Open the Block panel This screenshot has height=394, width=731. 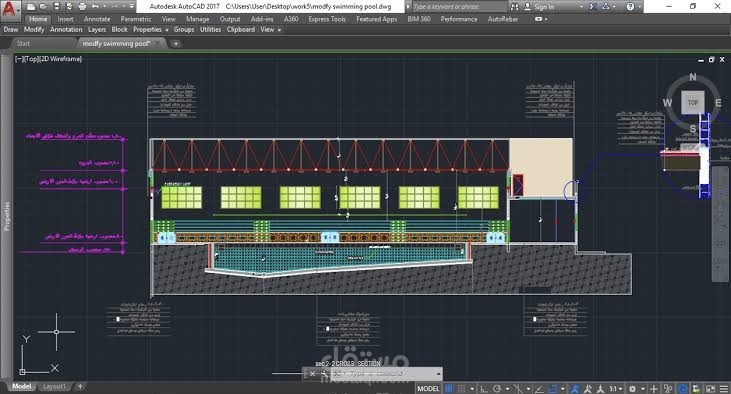[119, 29]
